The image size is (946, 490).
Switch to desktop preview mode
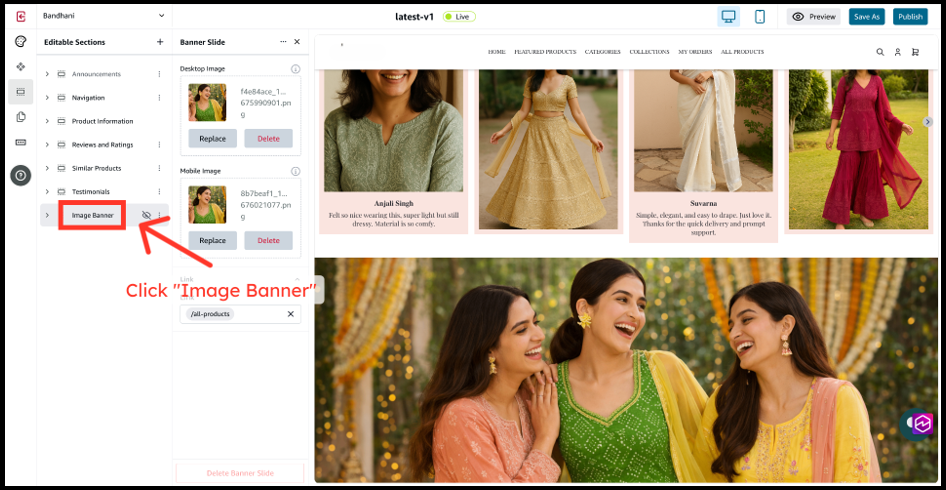tap(728, 17)
